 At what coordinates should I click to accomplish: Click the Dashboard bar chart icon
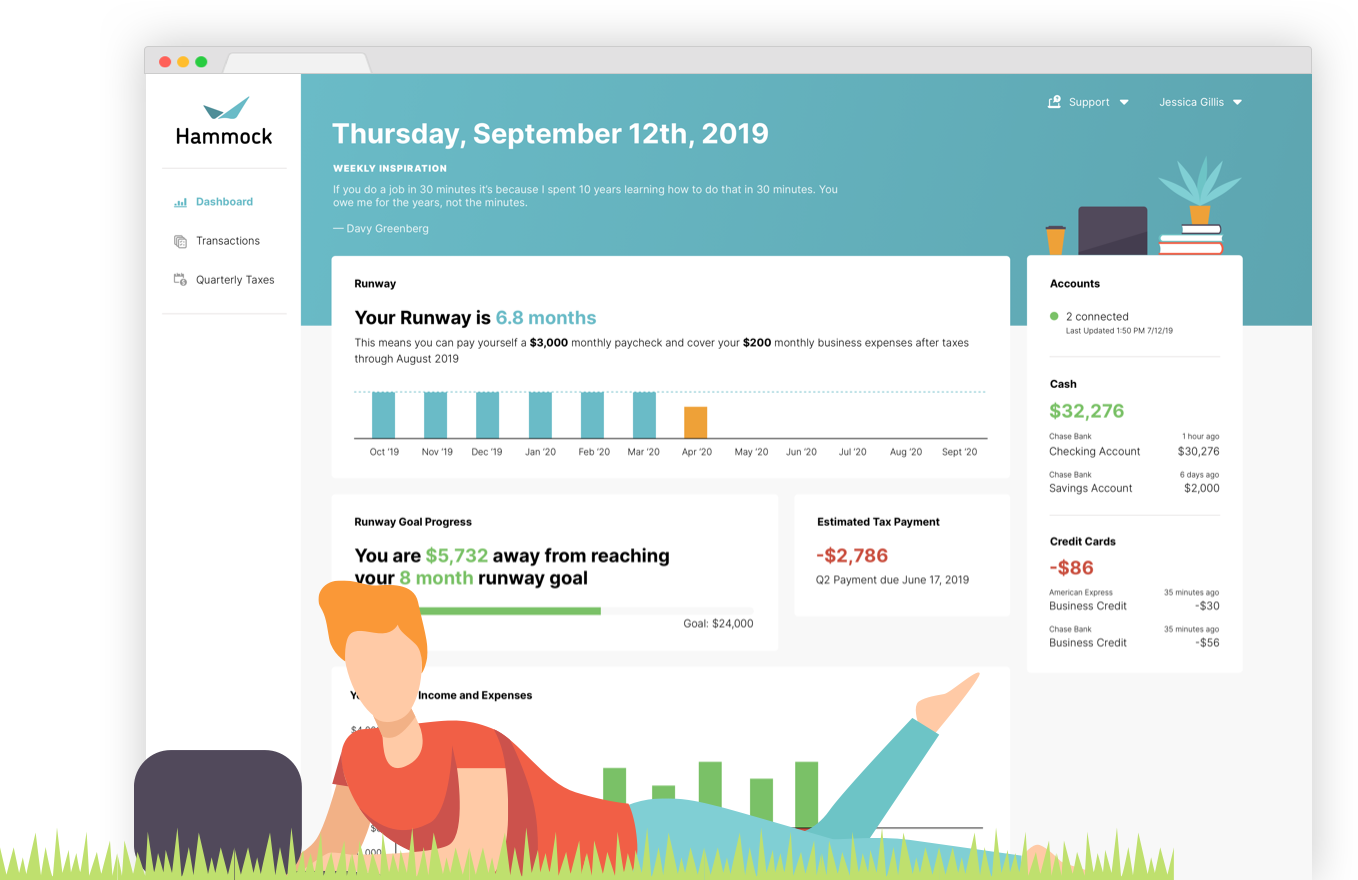pyautogui.click(x=180, y=202)
